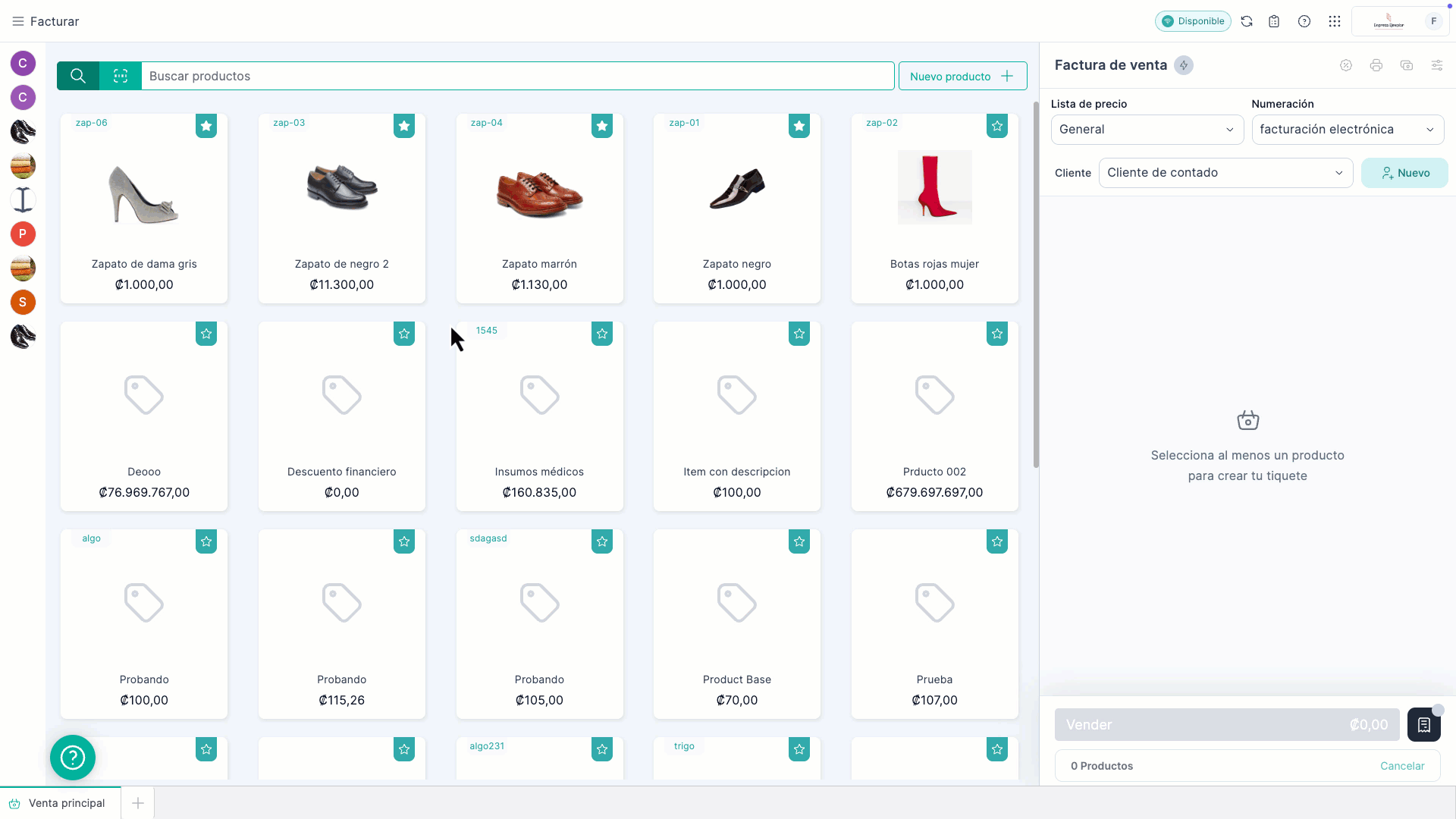Screen dimensions: 1456x819
Task: Click the Empresa Ejemplar company logo
Action: pos(1389,21)
